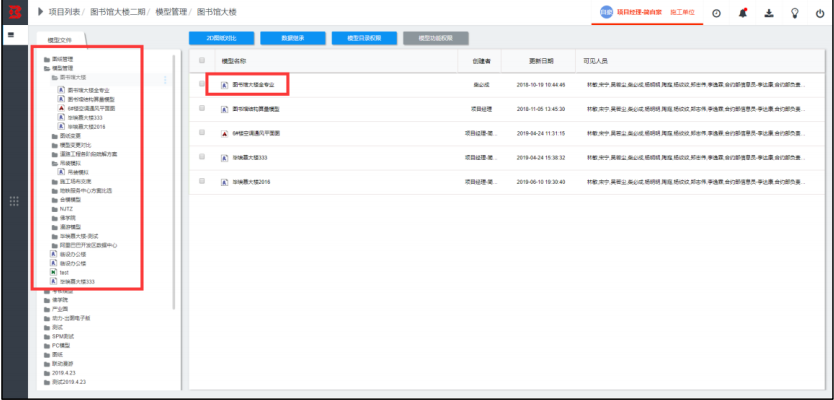This screenshot has height=400, width=834.
Task: Click the file icon in the first table row
Action: click(224, 85)
